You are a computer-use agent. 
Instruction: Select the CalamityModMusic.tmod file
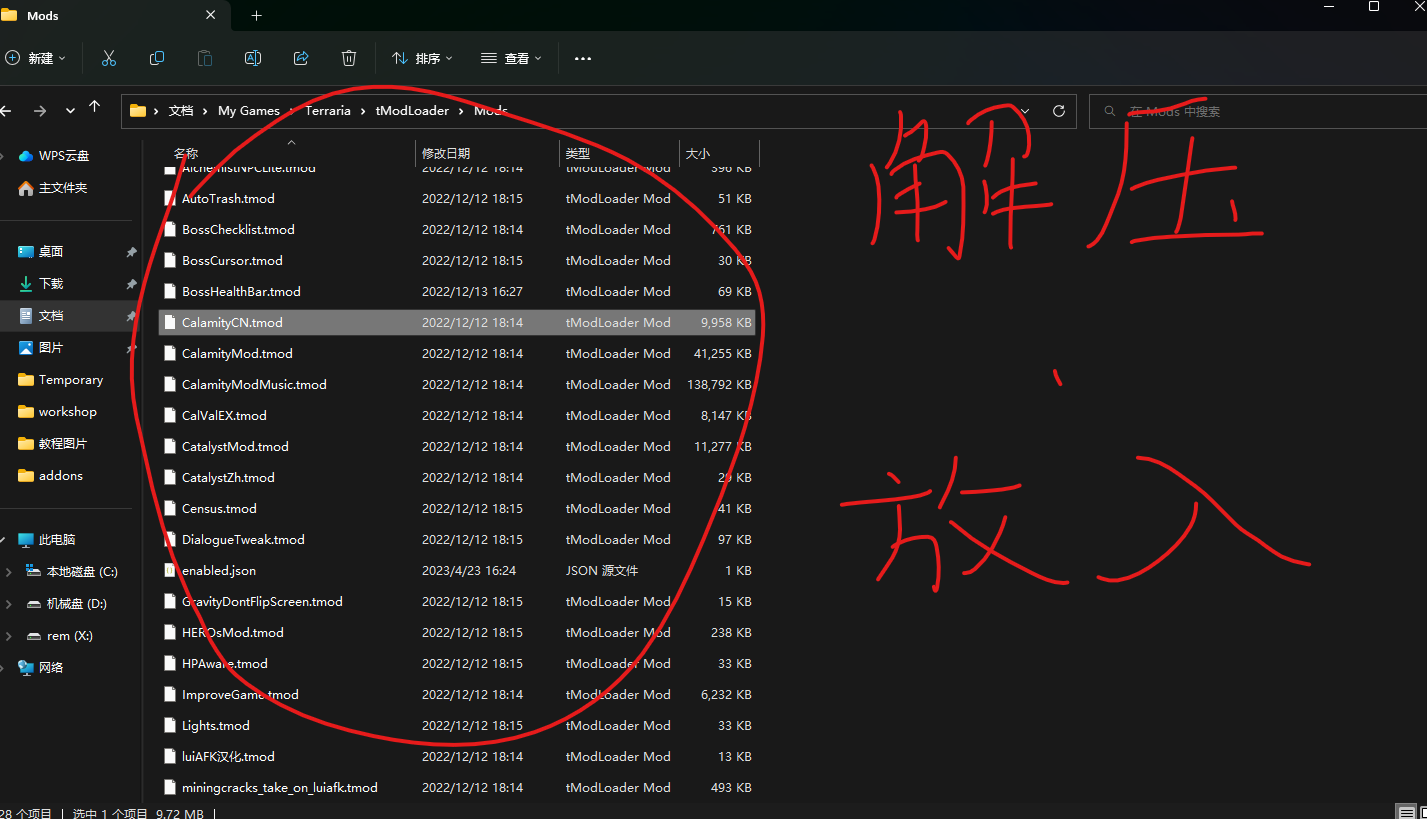click(457, 385)
